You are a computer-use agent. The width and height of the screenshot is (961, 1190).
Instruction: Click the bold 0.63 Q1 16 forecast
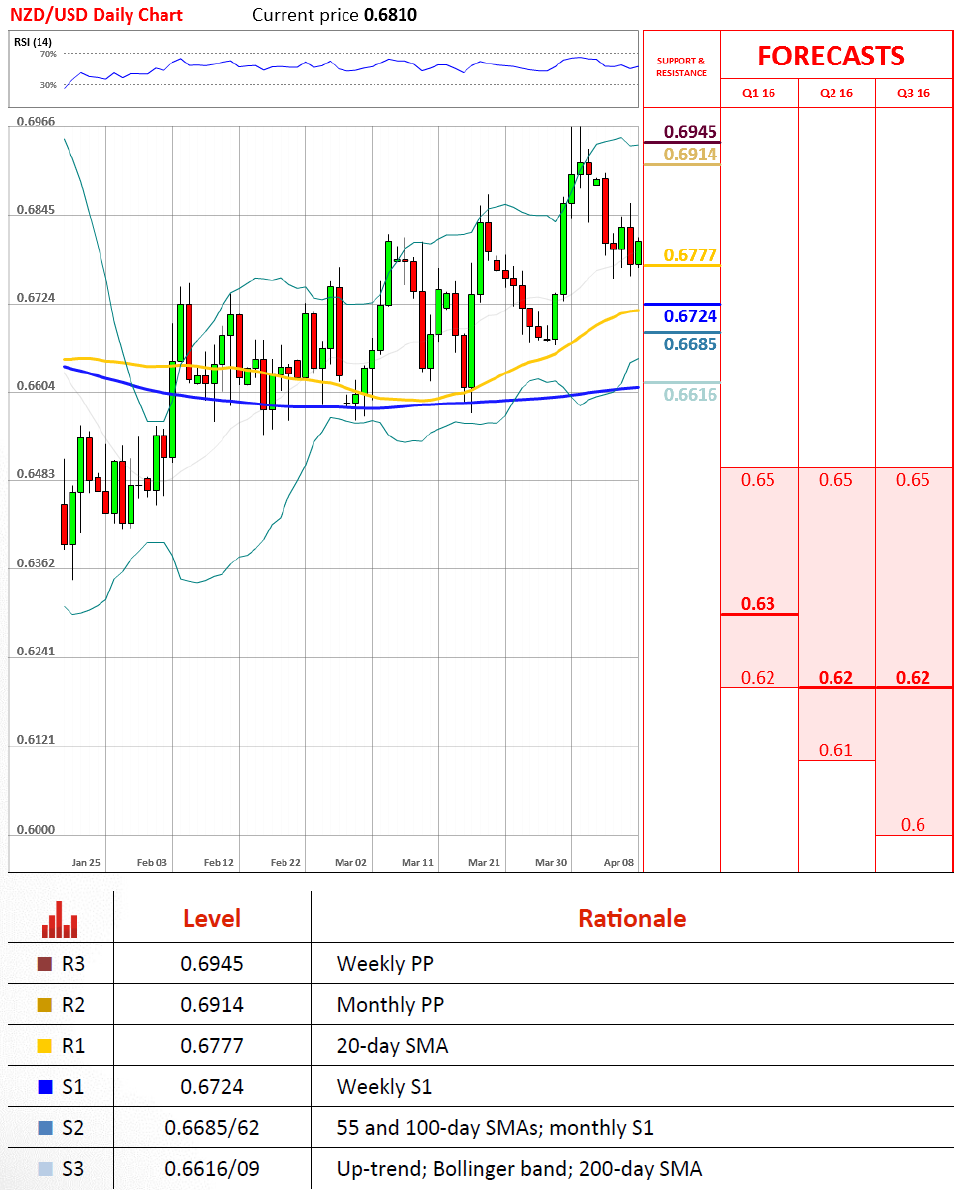pyautogui.click(x=758, y=604)
